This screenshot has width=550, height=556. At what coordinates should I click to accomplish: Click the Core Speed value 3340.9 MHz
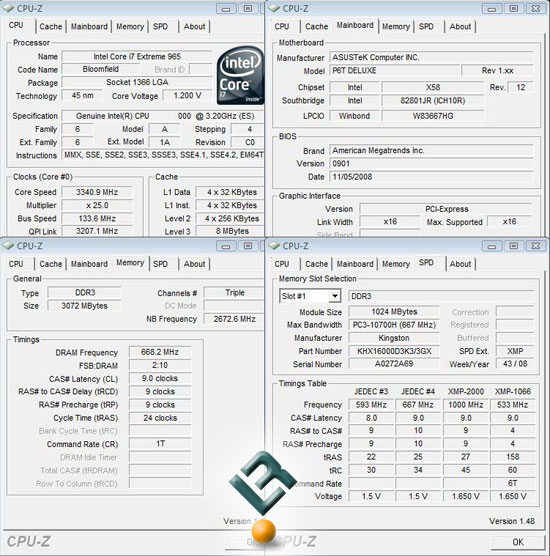pos(97,192)
